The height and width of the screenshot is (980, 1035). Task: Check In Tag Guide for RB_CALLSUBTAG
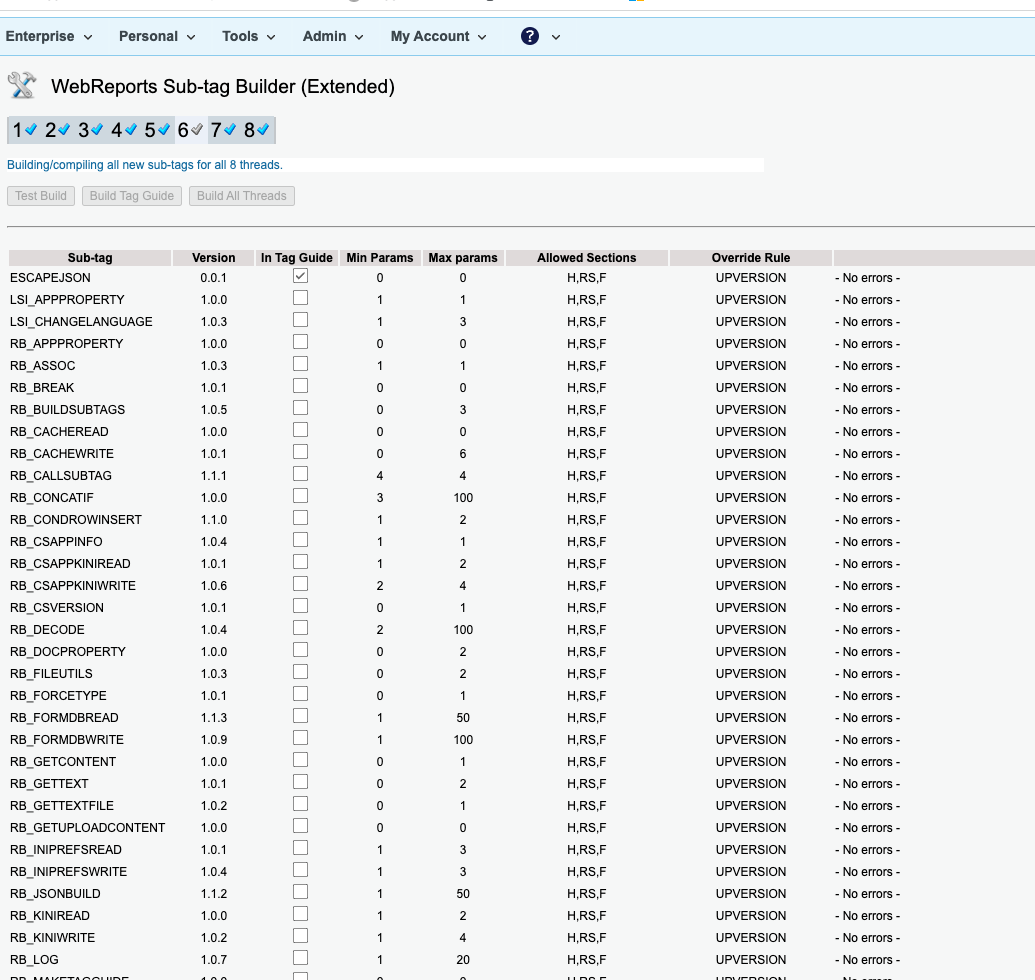(x=300, y=474)
